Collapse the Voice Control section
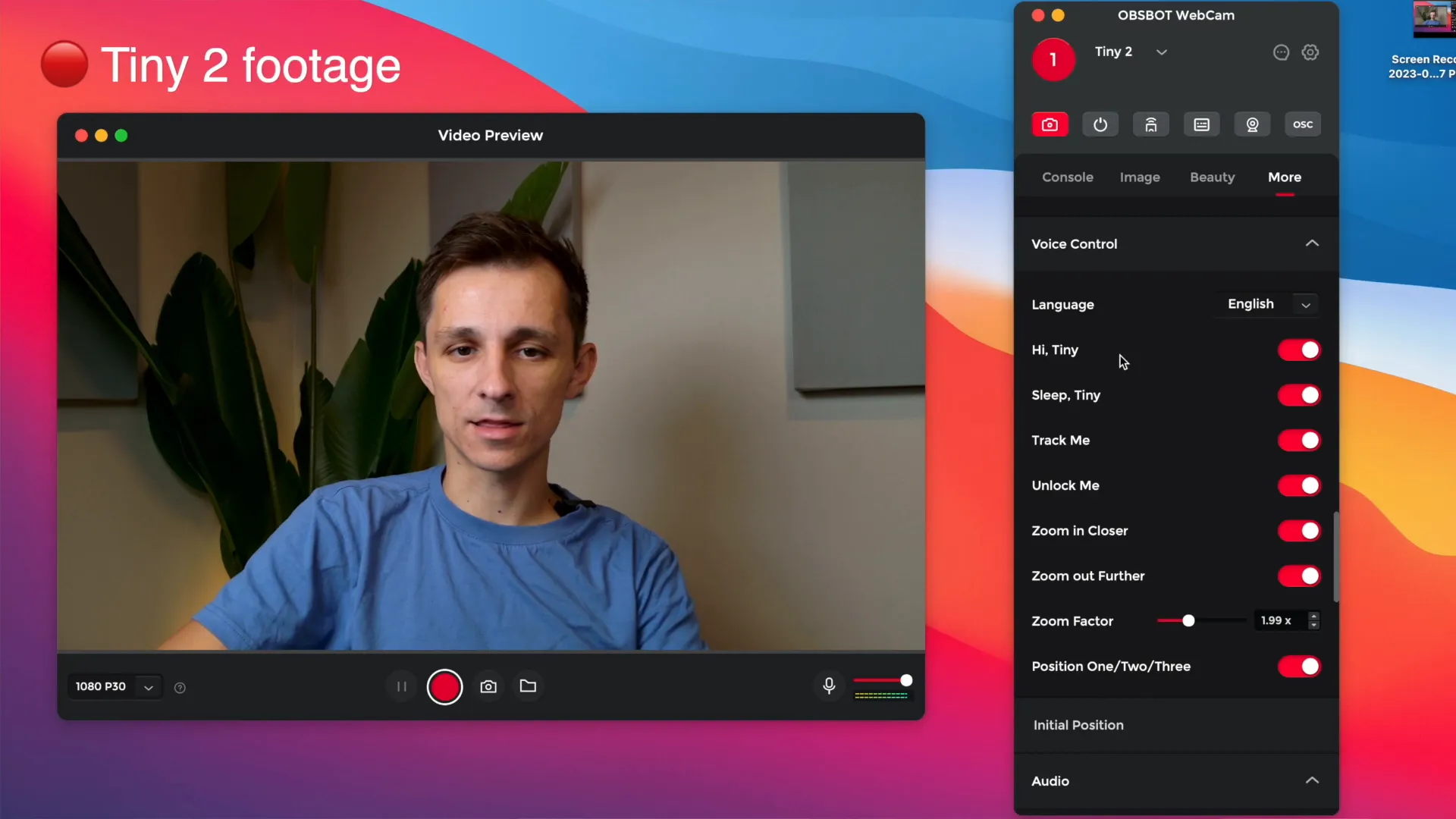The height and width of the screenshot is (819, 1456). point(1312,243)
